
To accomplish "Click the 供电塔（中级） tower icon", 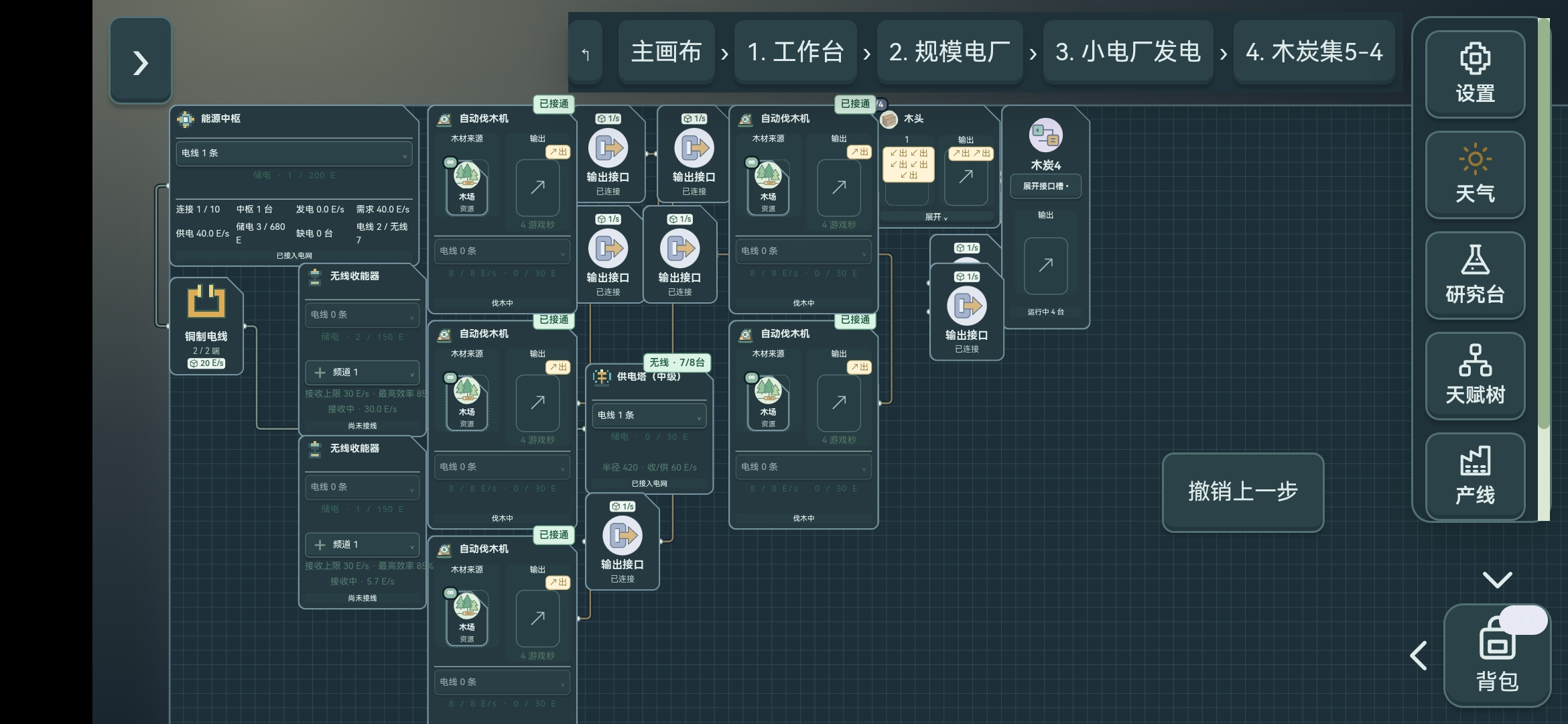I will (602, 377).
